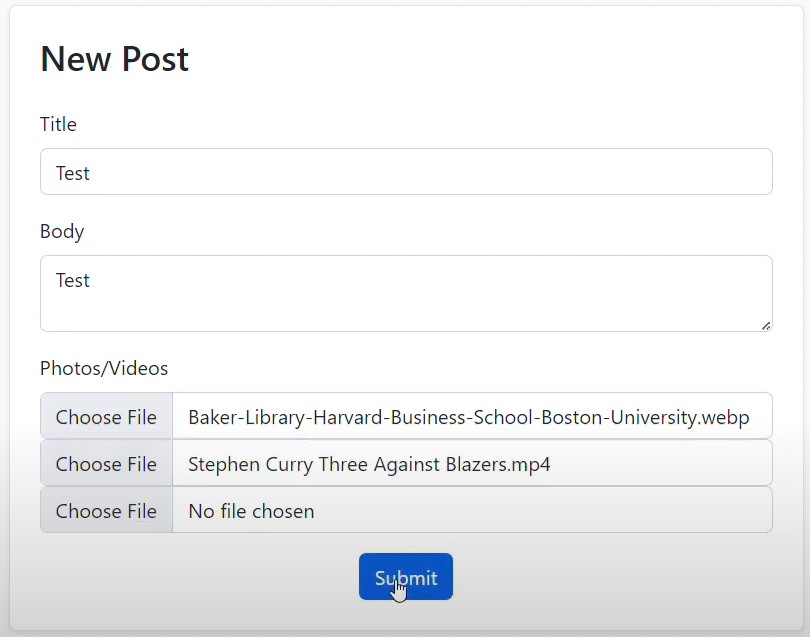810x637 pixels.
Task: Click the Photos/Videos label
Action: 104,368
